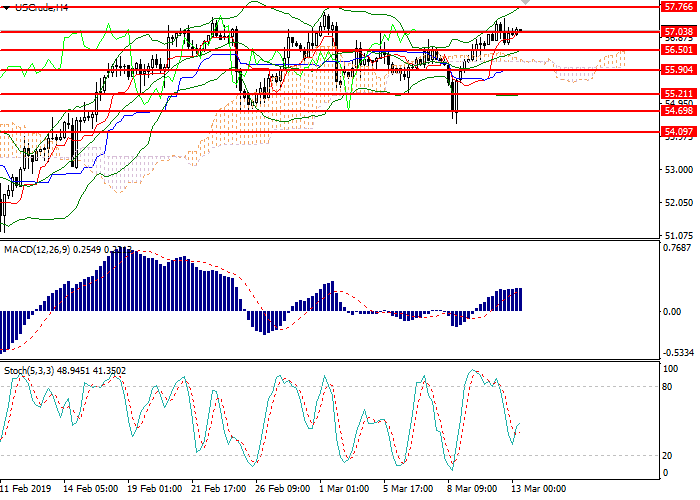
Task: Select the 57.038 red price label
Action: click(677, 32)
